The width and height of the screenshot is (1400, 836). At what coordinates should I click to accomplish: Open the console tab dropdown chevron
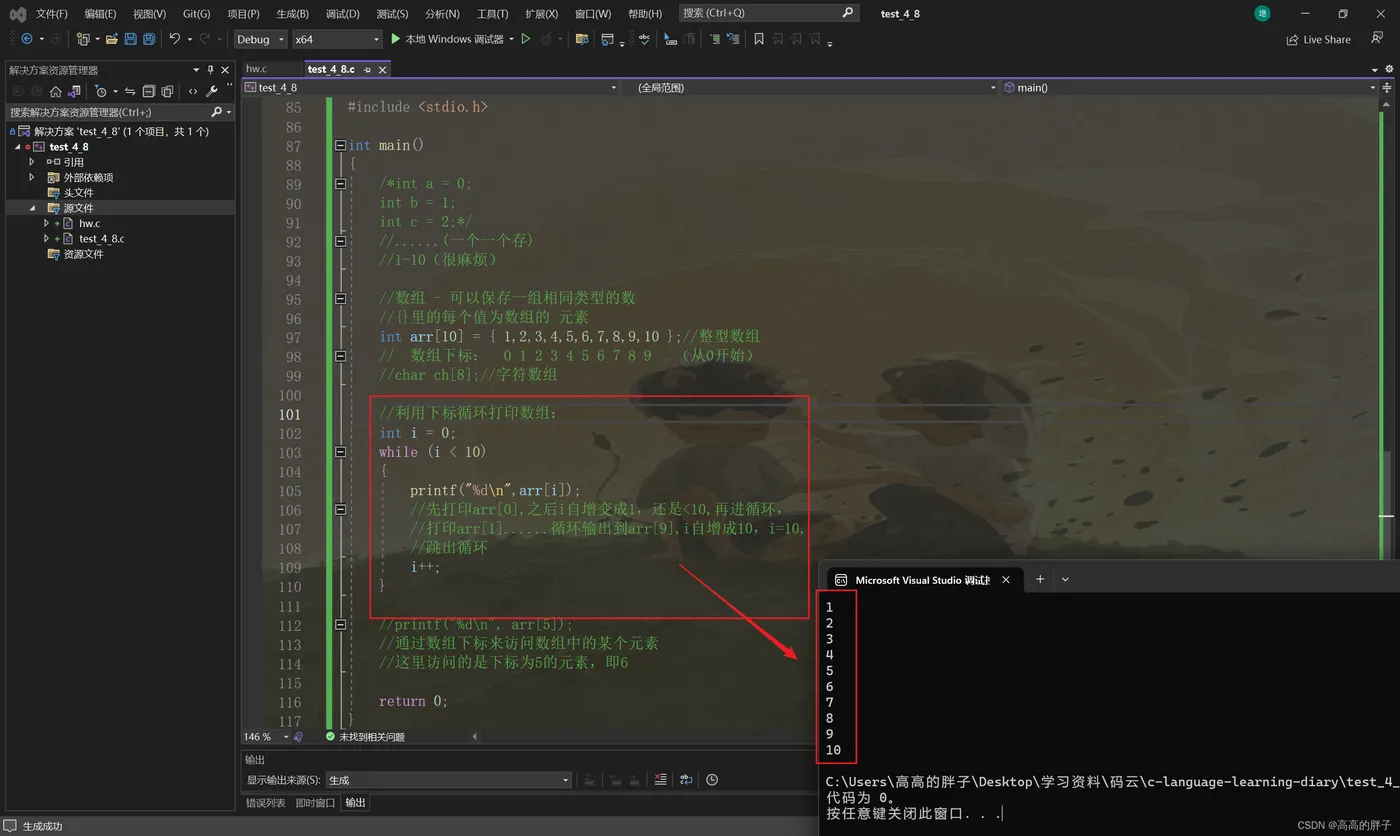click(1065, 579)
